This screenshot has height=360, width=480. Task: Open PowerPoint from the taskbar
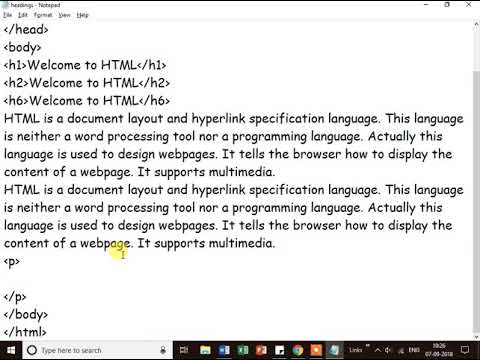pyautogui.click(x=261, y=350)
